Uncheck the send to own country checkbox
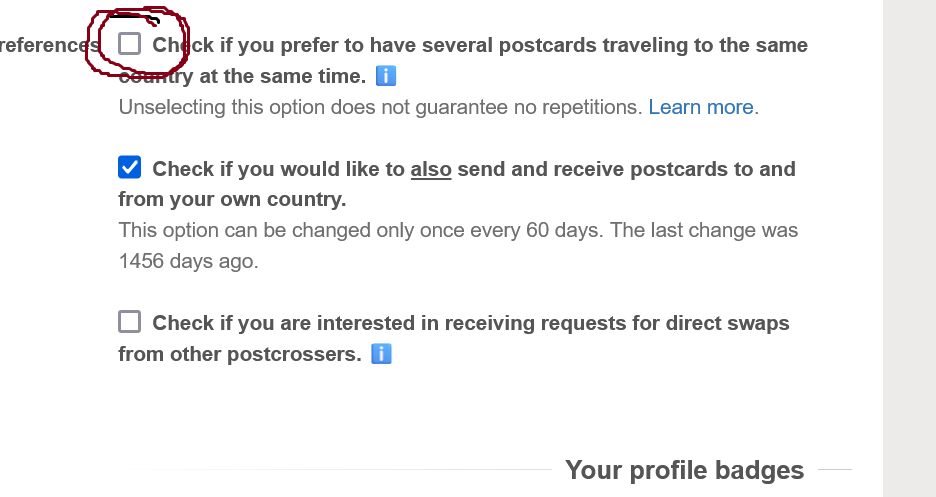 click(130, 167)
